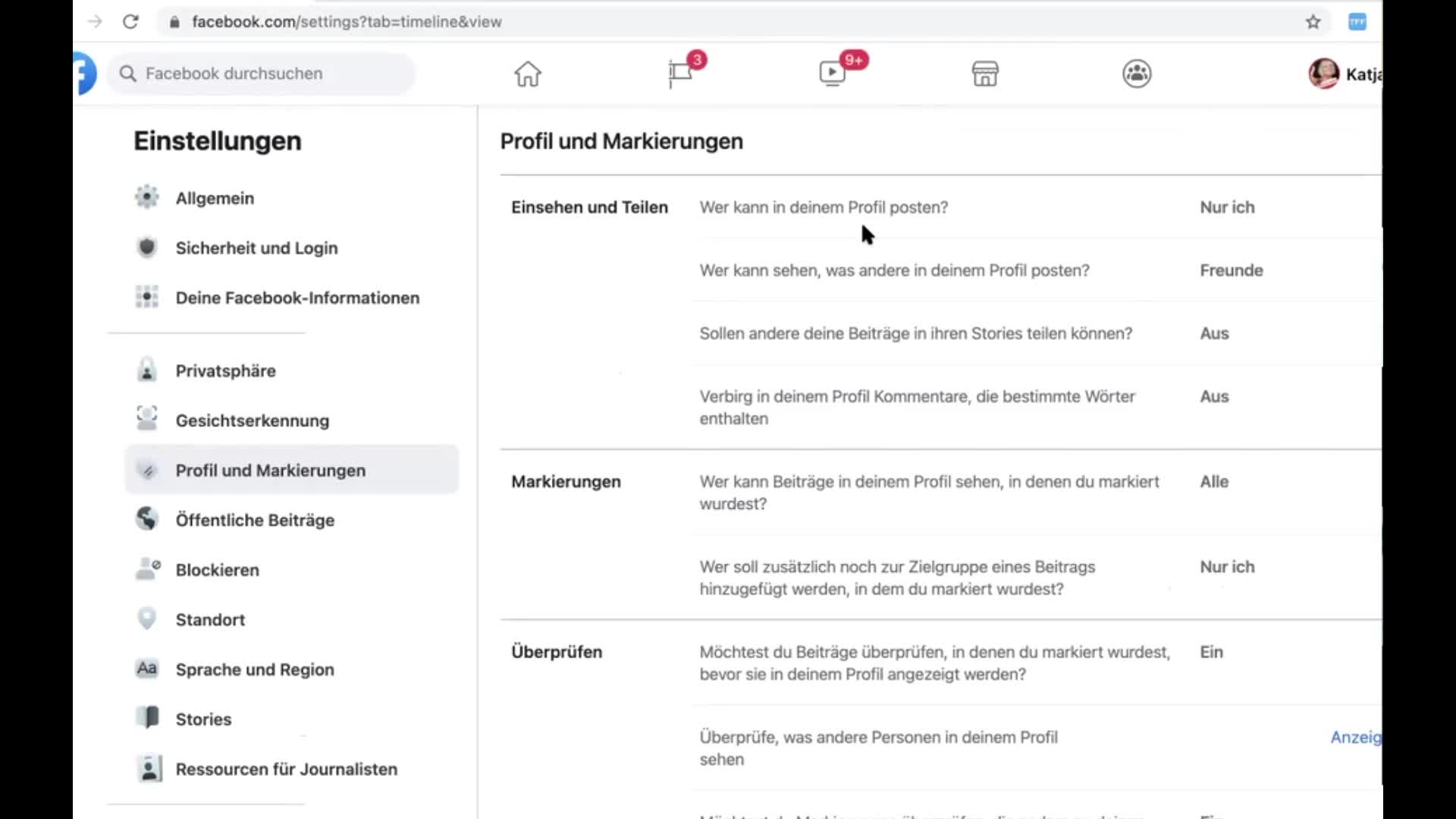Open Allgemein settings section
Image resolution: width=1456 pixels, height=819 pixels.
(x=215, y=198)
